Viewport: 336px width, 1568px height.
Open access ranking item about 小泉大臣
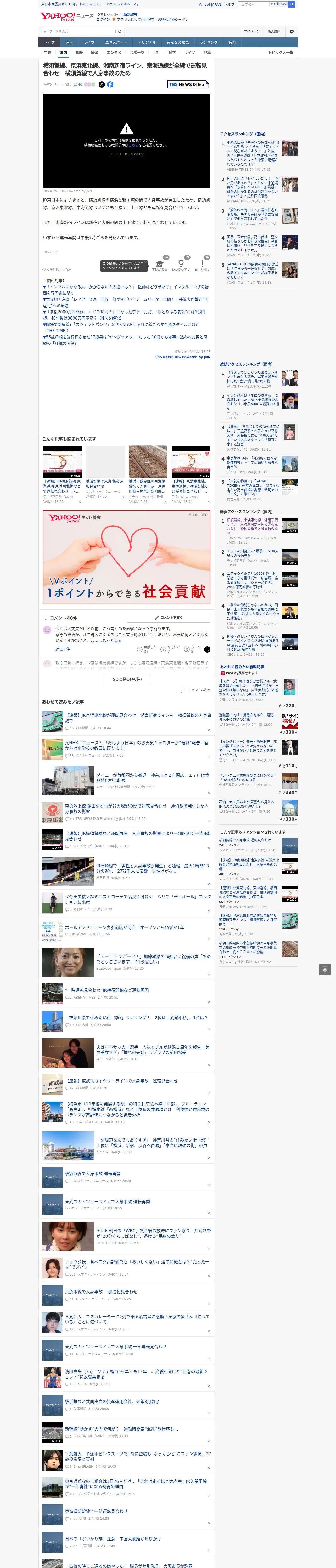[x=253, y=153]
